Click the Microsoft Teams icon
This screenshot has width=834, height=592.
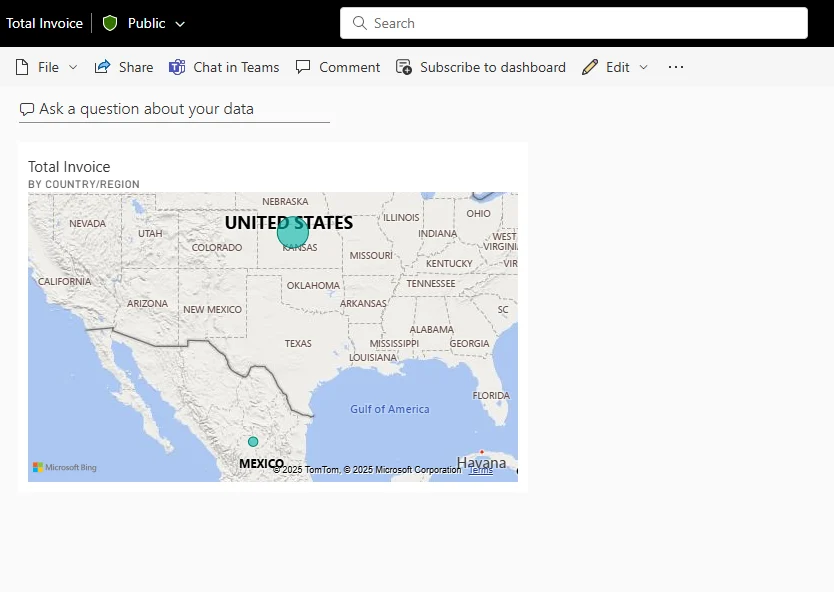pyautogui.click(x=177, y=68)
